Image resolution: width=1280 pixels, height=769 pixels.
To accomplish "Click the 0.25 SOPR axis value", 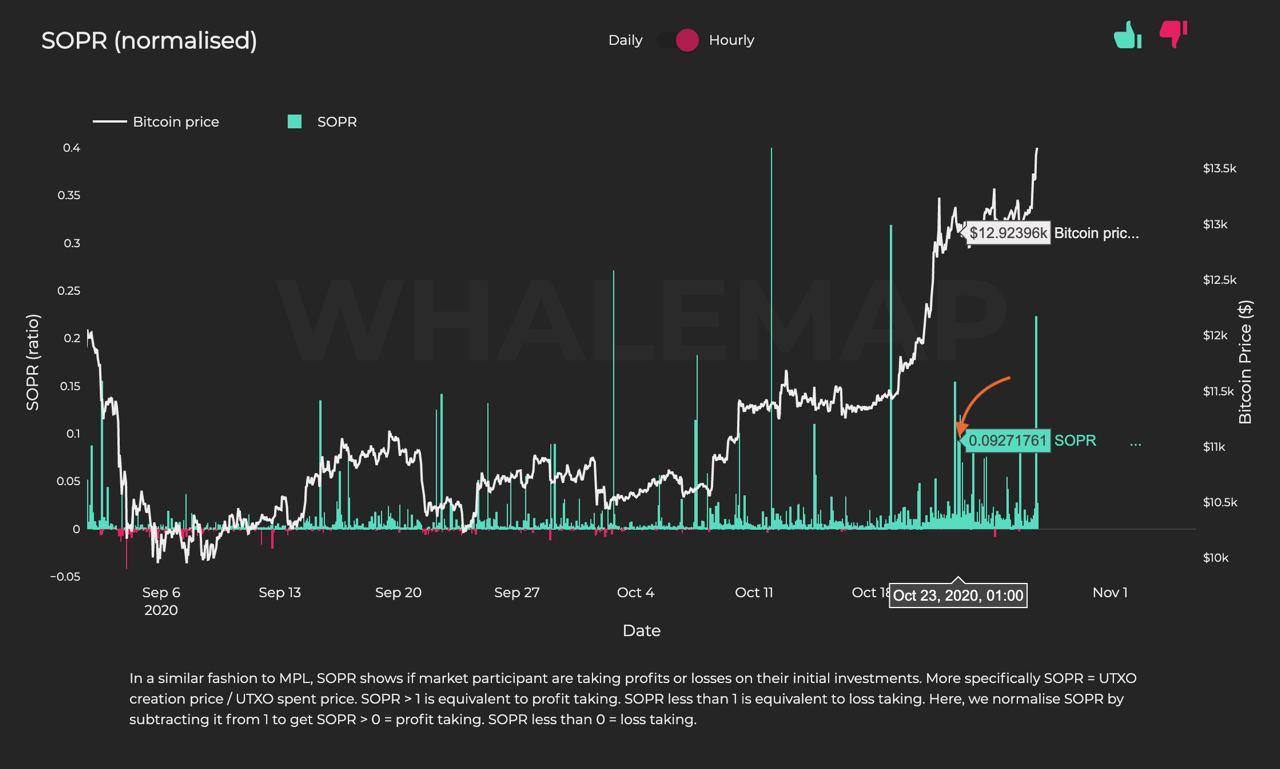I will pyautogui.click(x=68, y=291).
